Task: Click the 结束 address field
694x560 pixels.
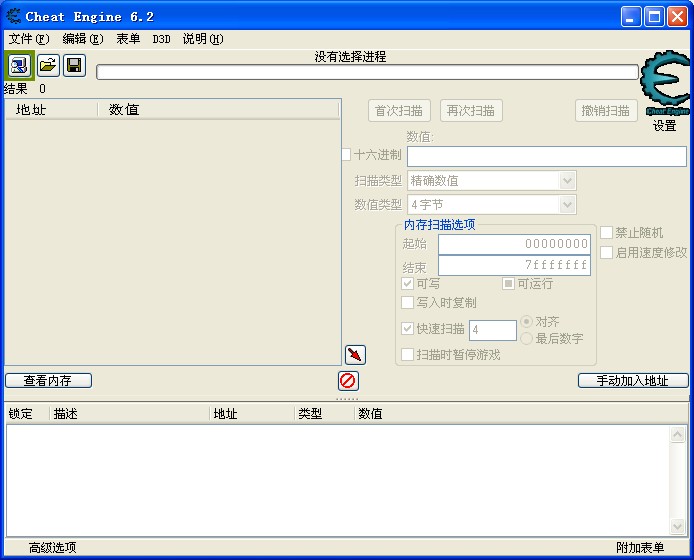Action: 514,265
